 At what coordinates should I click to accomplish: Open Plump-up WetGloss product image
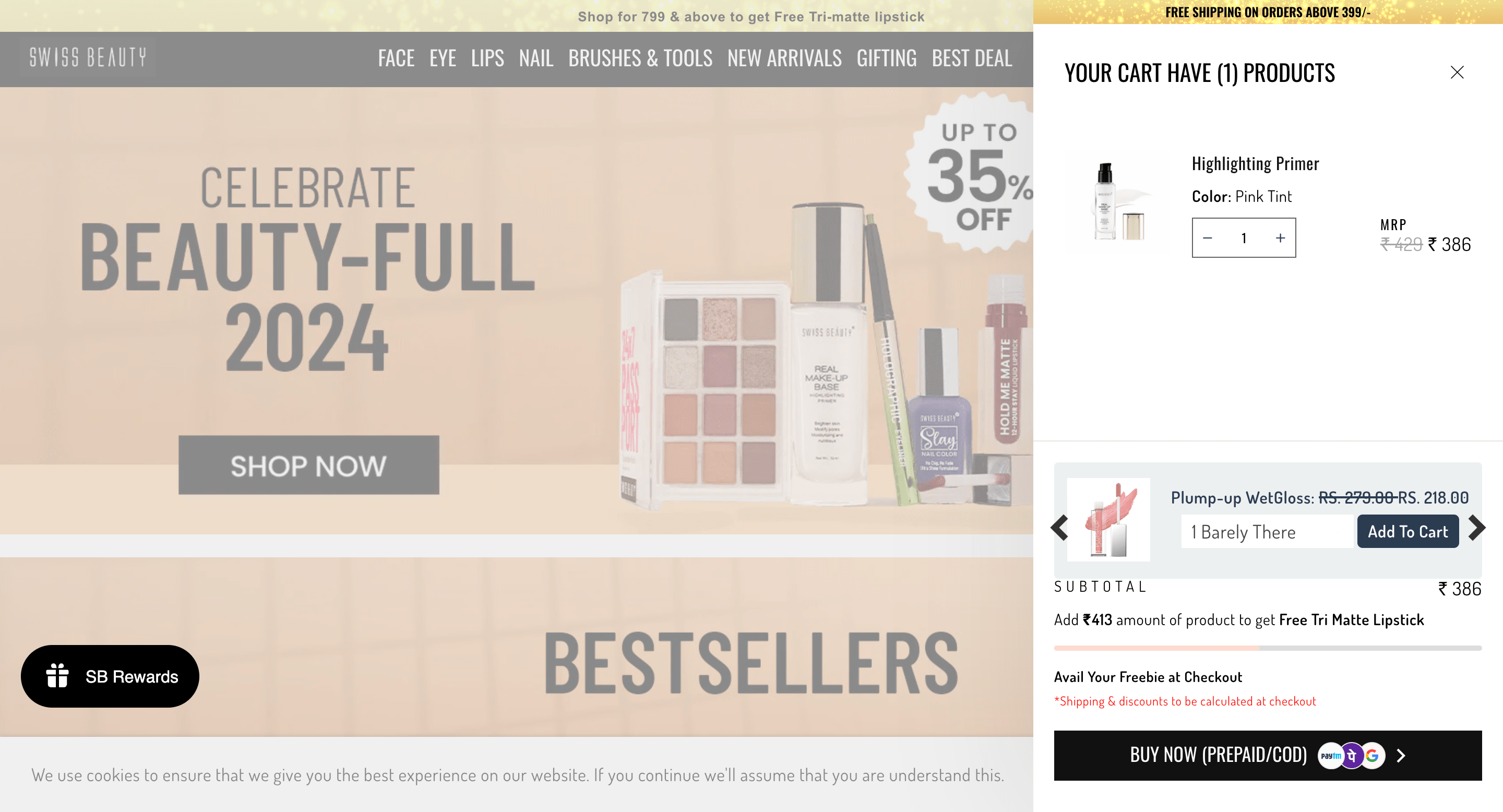(x=1108, y=519)
